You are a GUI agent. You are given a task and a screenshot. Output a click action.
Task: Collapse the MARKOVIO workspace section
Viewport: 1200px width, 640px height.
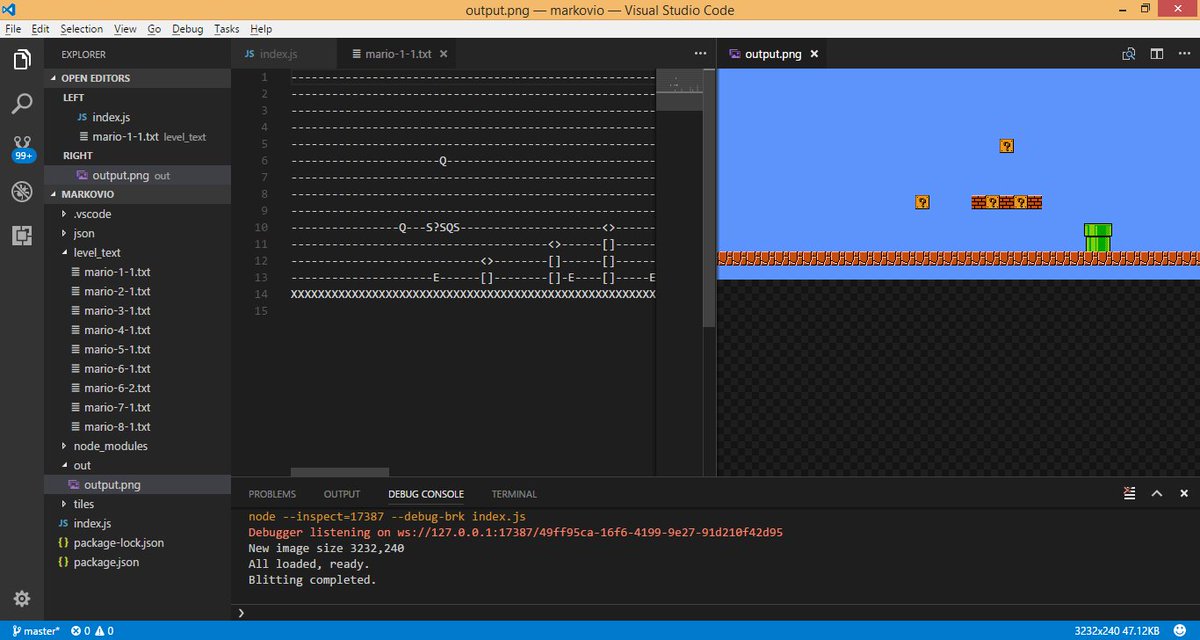coord(138,194)
